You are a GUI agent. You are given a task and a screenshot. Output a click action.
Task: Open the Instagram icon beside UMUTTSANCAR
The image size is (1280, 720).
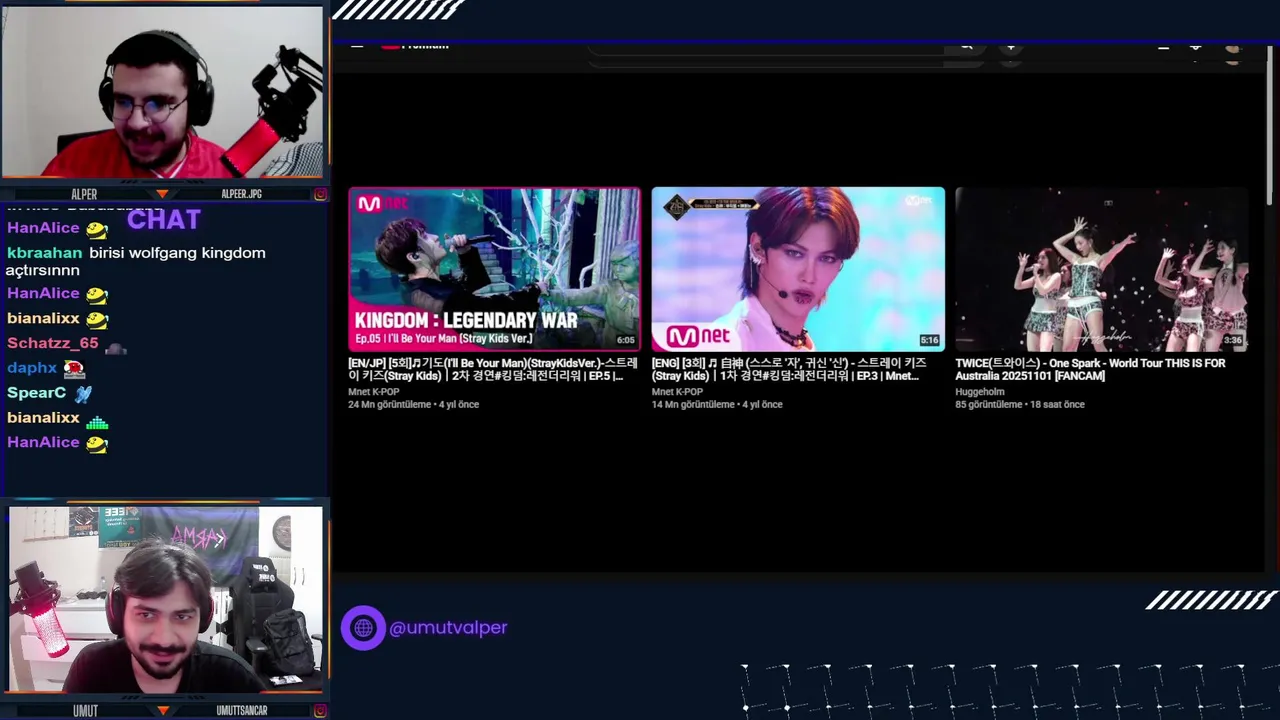(320, 711)
